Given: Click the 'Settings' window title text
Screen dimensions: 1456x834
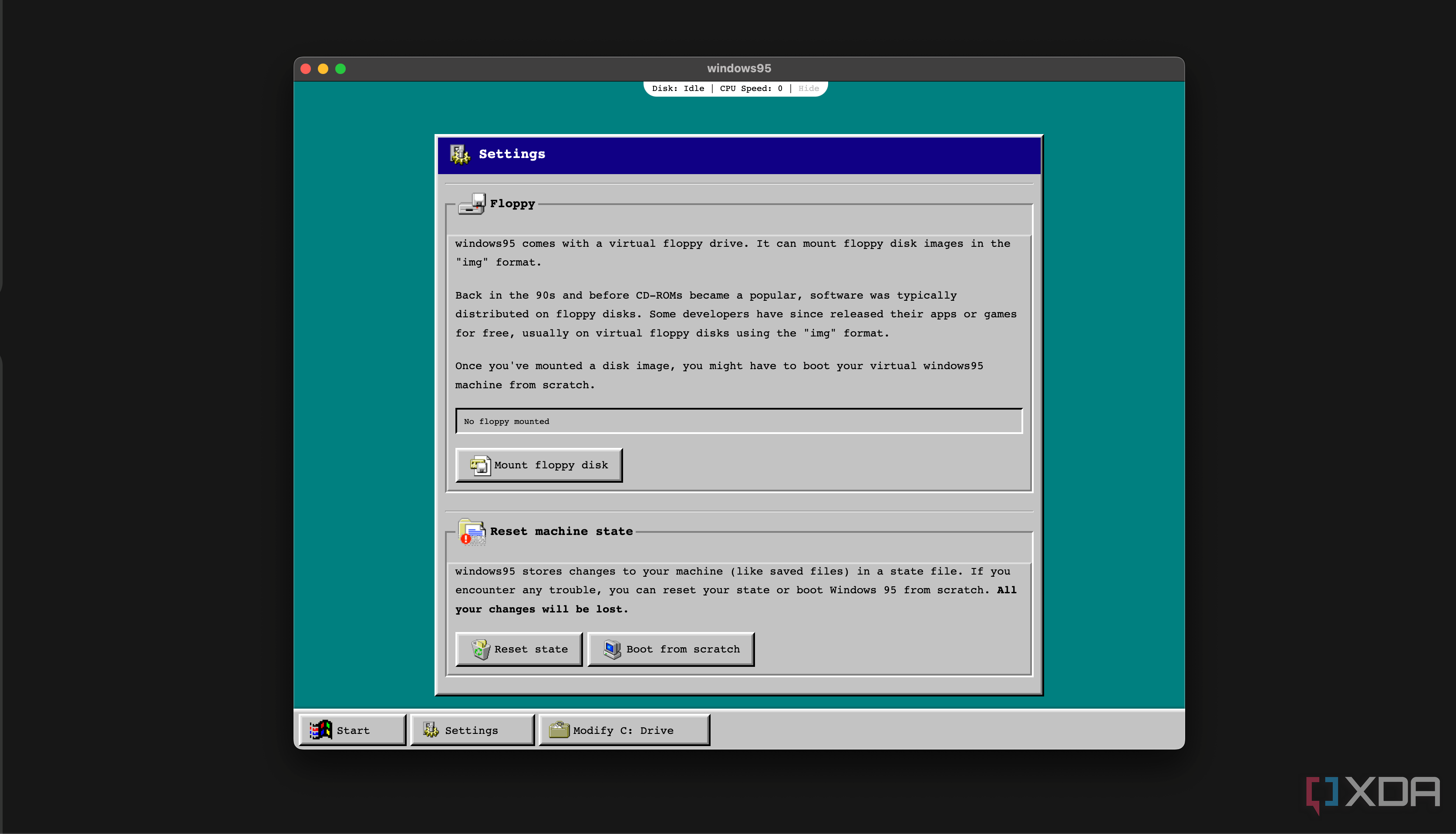Looking at the screenshot, I should click(x=512, y=154).
